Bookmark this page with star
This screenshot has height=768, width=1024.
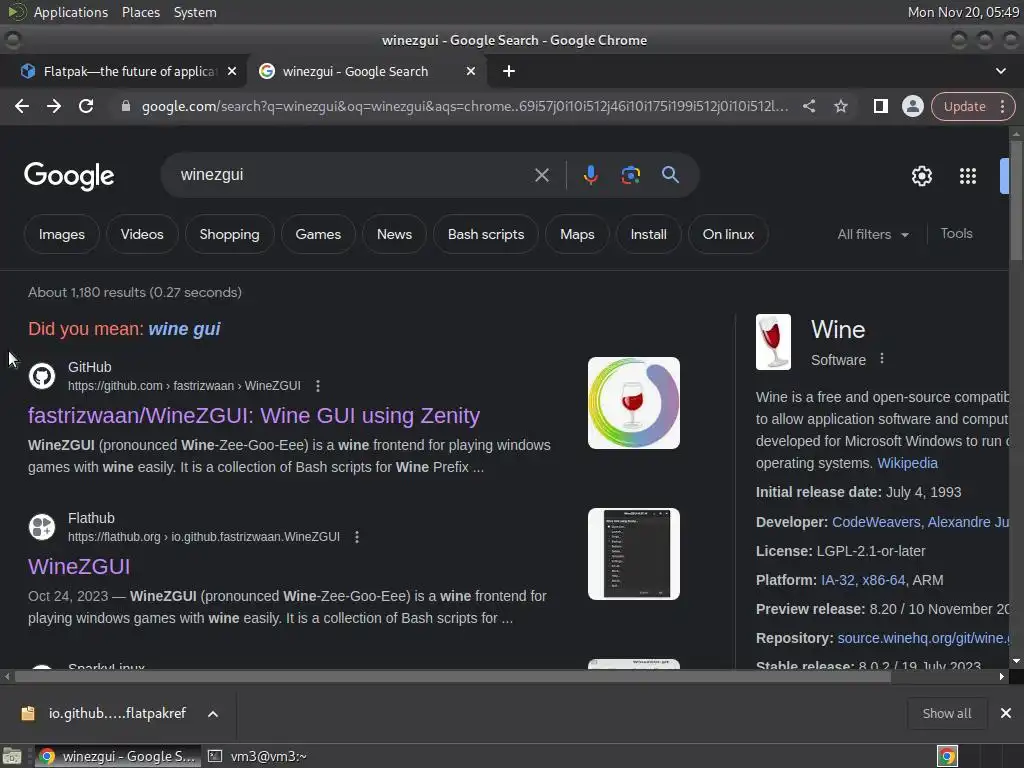click(840, 106)
